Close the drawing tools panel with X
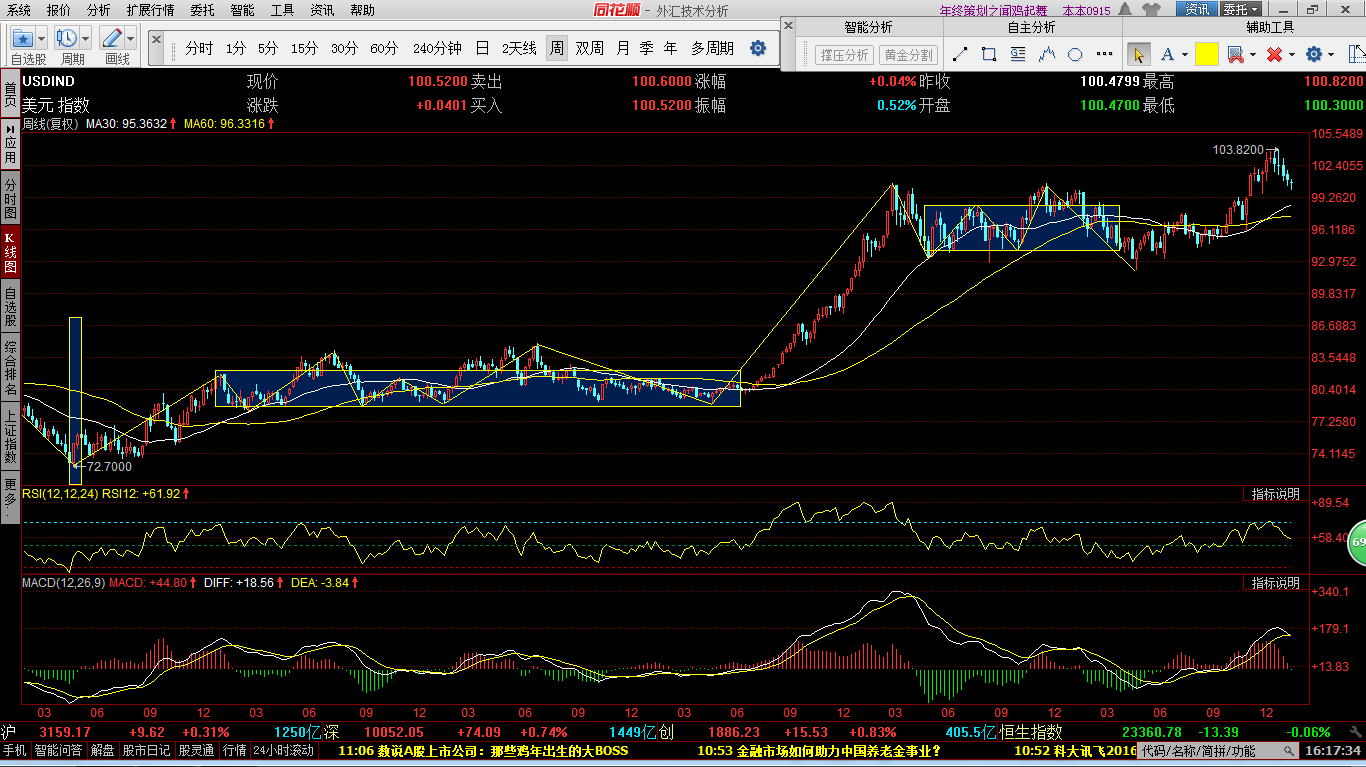 [790, 26]
